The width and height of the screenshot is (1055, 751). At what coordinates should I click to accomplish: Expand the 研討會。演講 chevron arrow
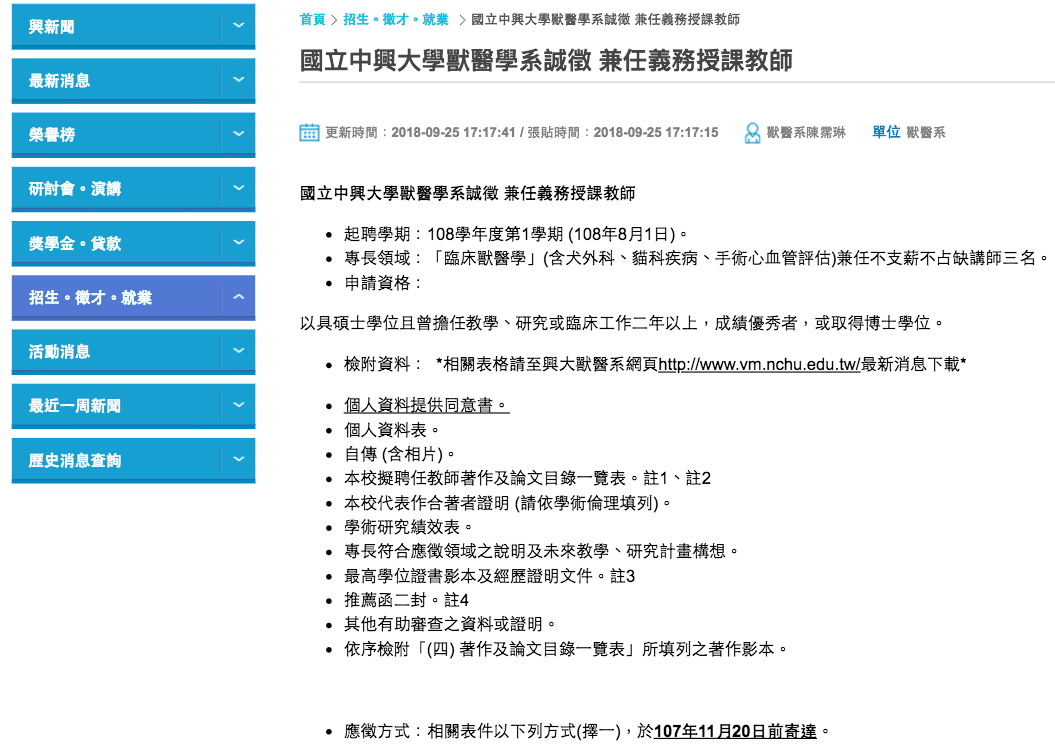pos(238,188)
